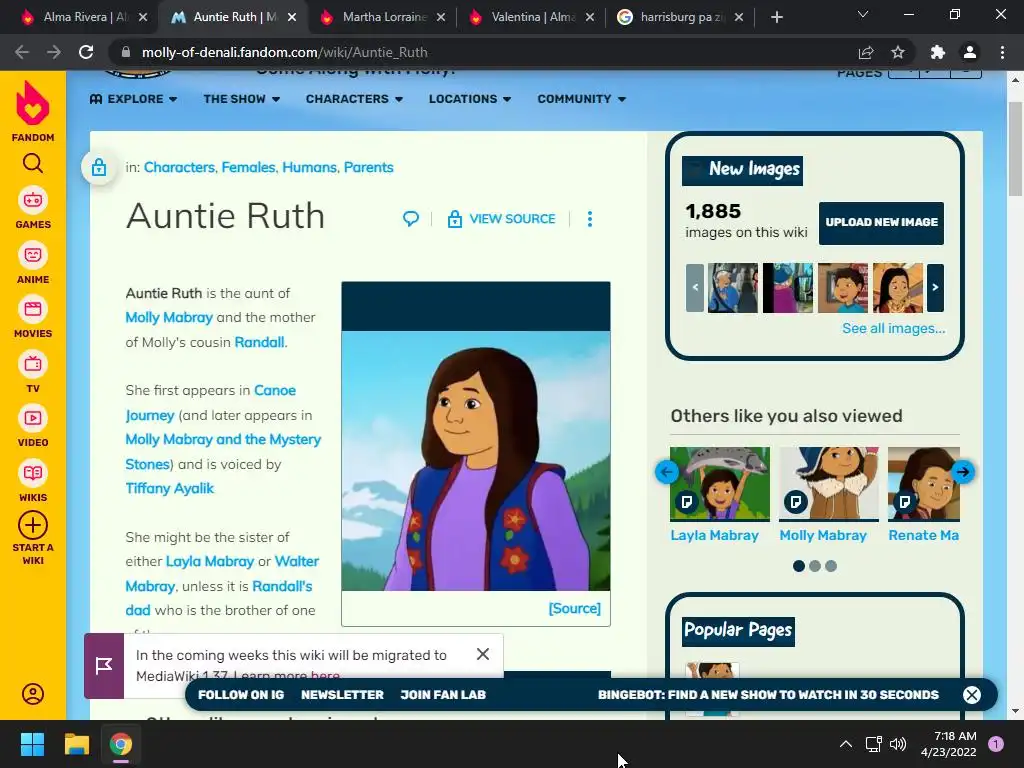The image size is (1024, 768).
Task: Click Newsletter in the bottom bar
Action: (x=342, y=695)
